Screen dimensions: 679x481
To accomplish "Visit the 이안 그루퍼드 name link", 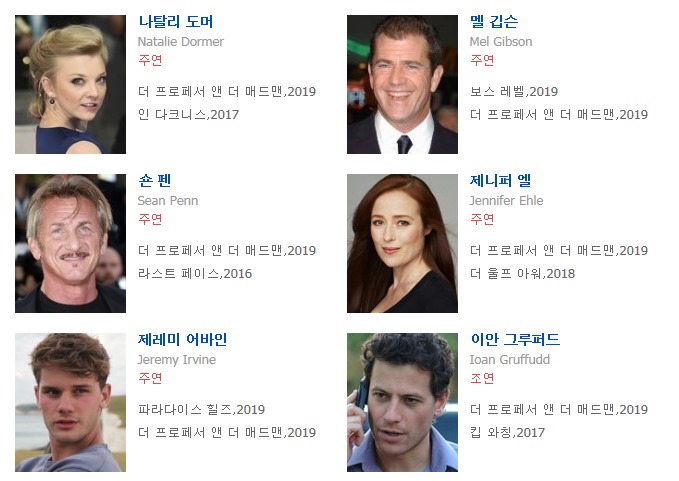I will click(x=515, y=339).
